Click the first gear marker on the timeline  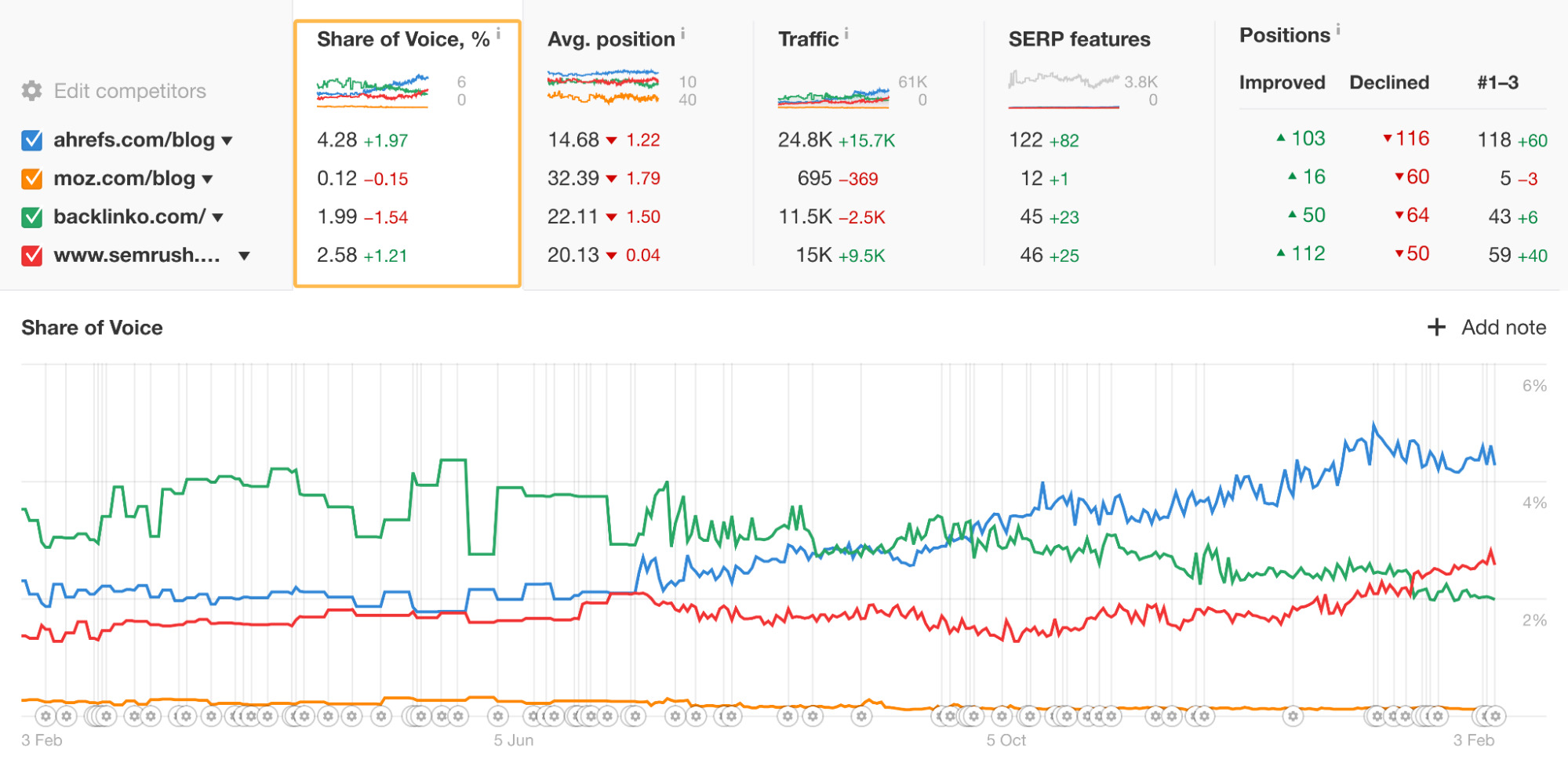47,715
